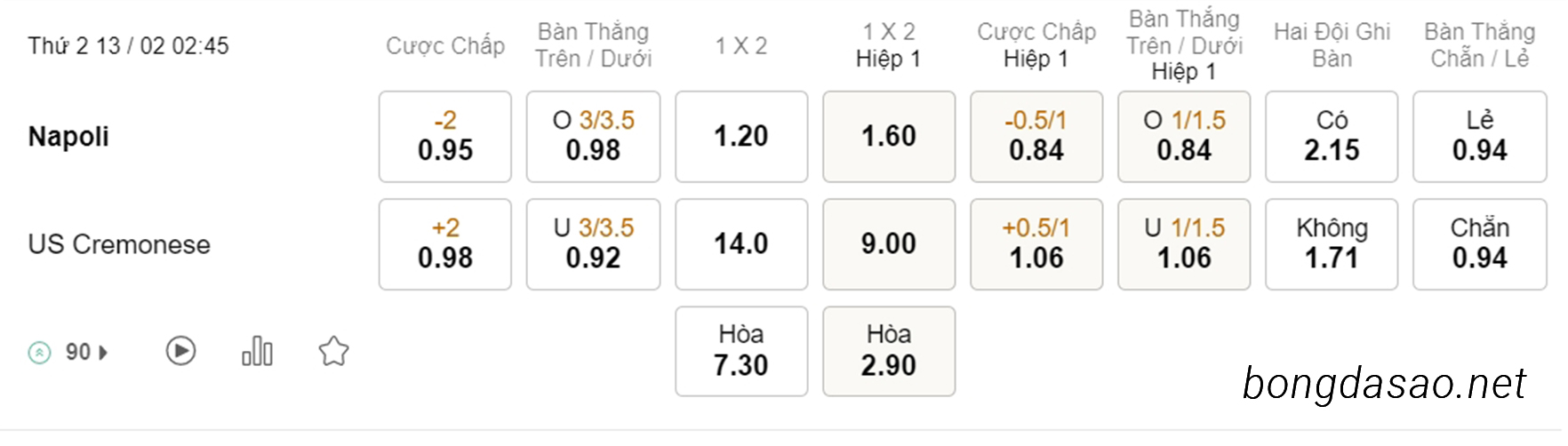Bet Napoli to win at 1.20
The height and width of the screenshot is (446, 1568).
pos(741,137)
